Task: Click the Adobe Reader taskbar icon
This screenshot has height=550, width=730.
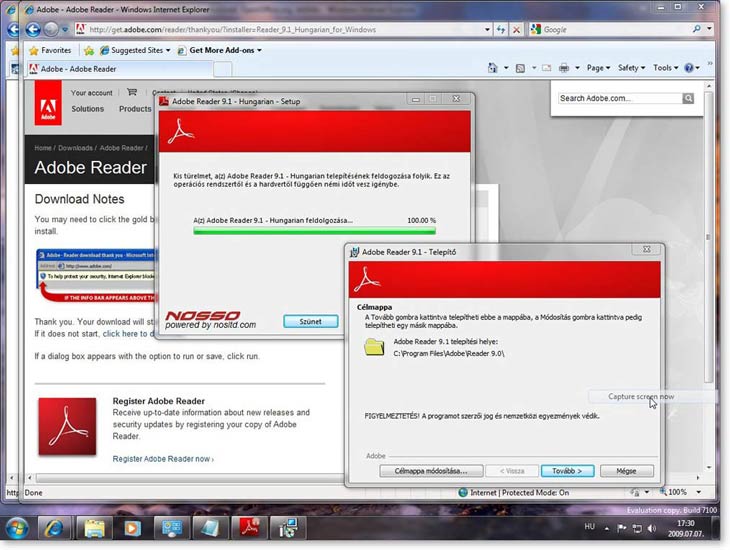Action: coord(246,527)
